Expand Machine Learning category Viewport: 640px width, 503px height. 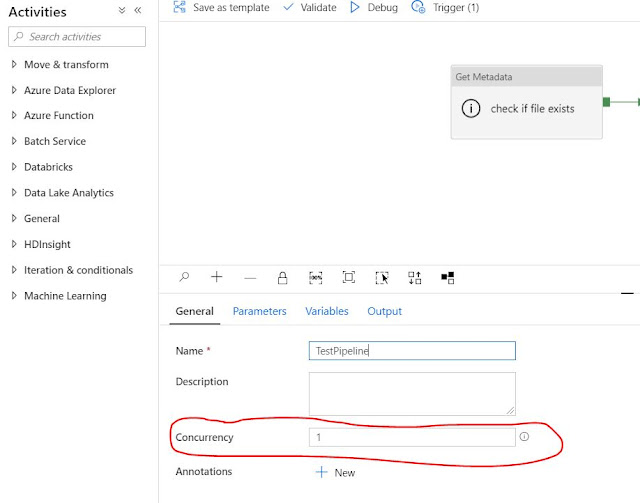(14, 296)
